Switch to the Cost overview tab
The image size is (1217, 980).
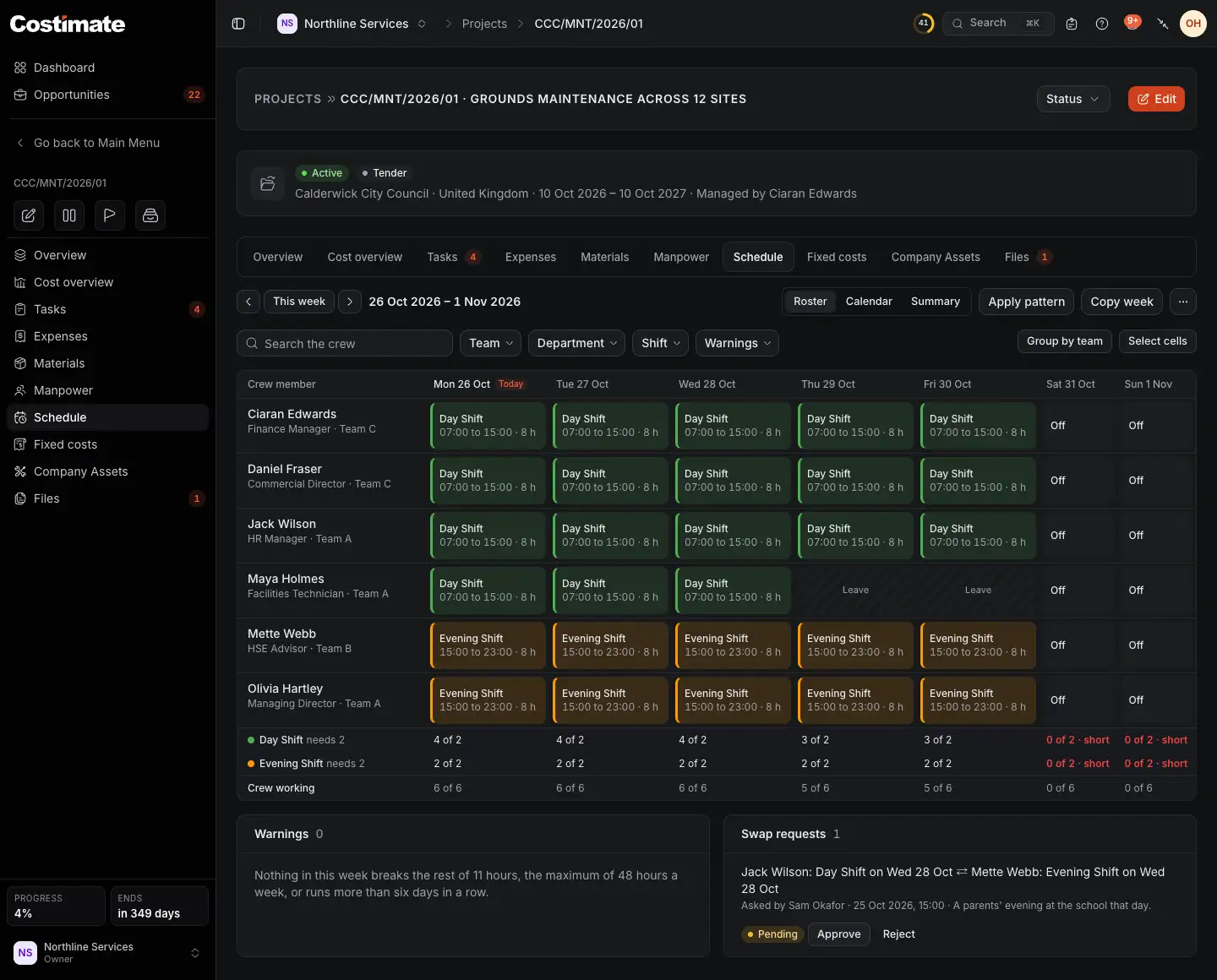tap(365, 257)
